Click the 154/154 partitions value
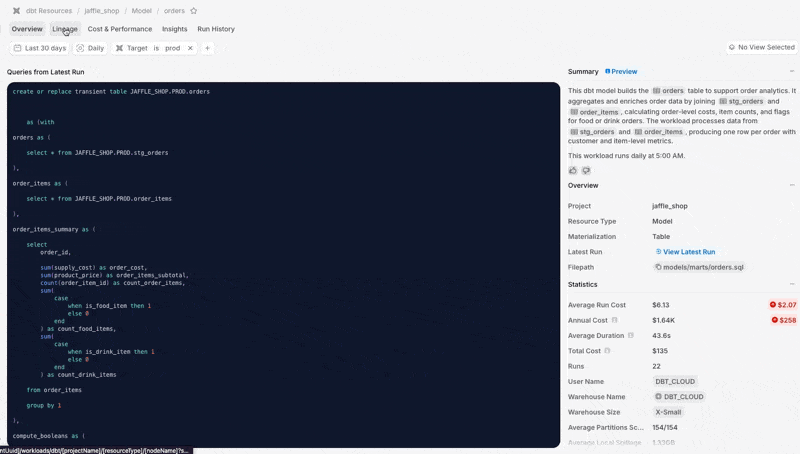Image resolution: width=800 pixels, height=454 pixels. (x=665, y=427)
